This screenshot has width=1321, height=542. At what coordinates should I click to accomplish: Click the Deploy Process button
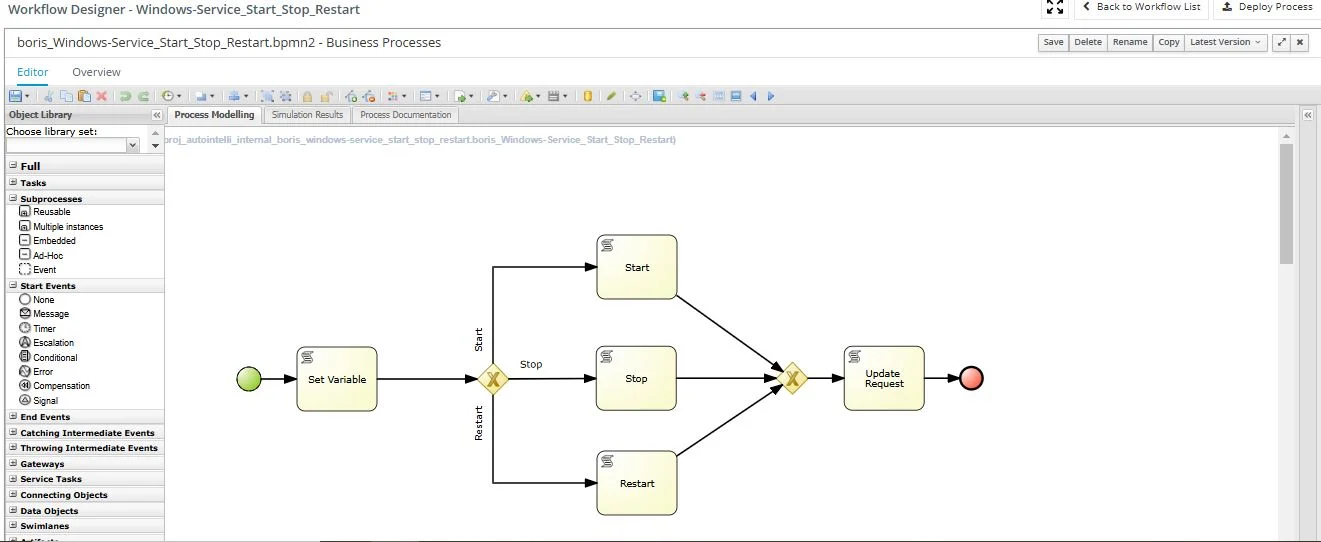pyautogui.click(x=1266, y=7)
